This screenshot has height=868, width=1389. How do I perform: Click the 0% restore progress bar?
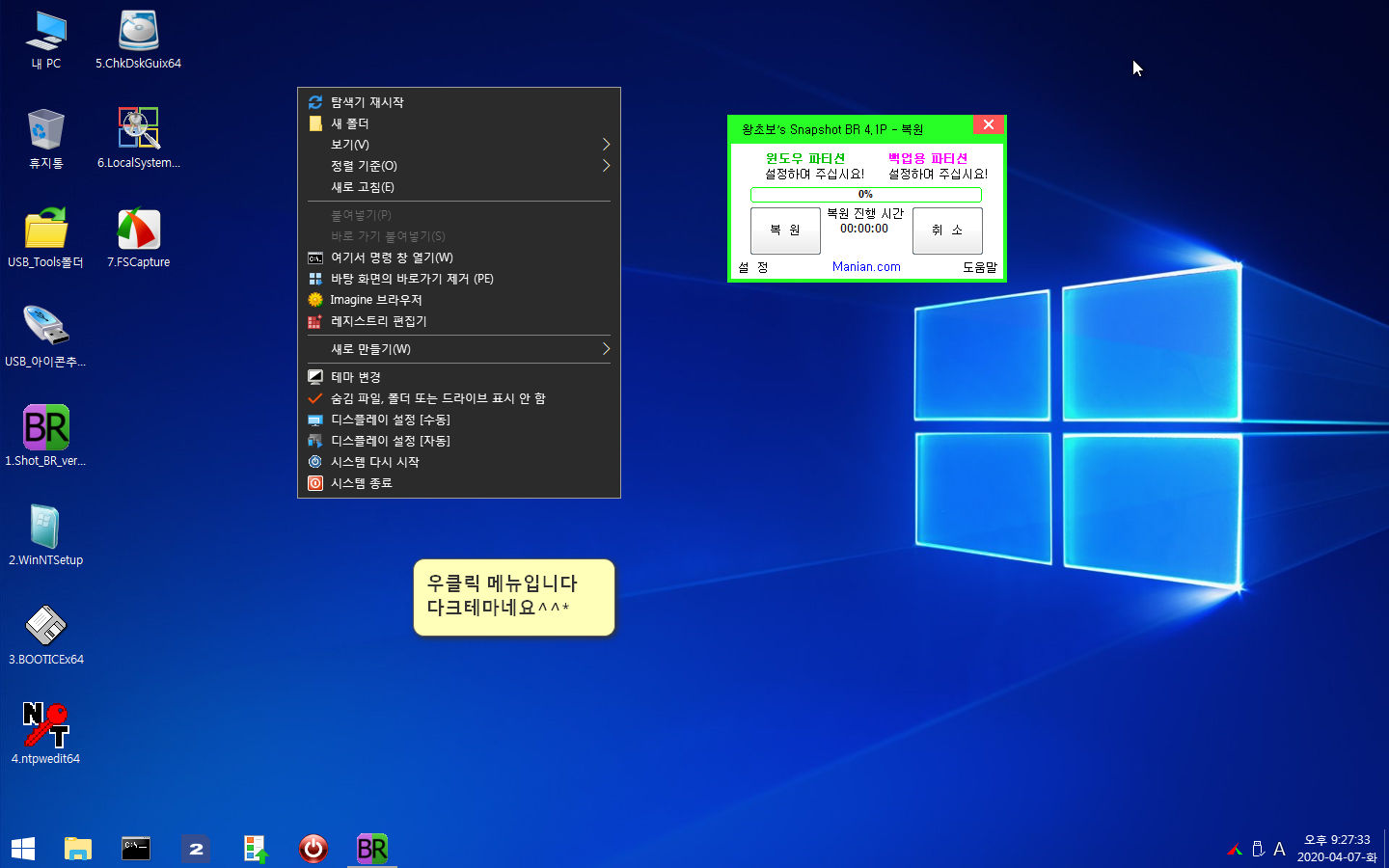pos(866,195)
